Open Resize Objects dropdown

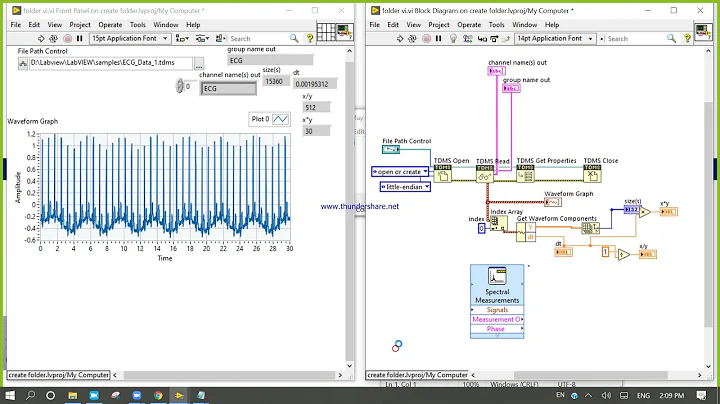[221, 39]
